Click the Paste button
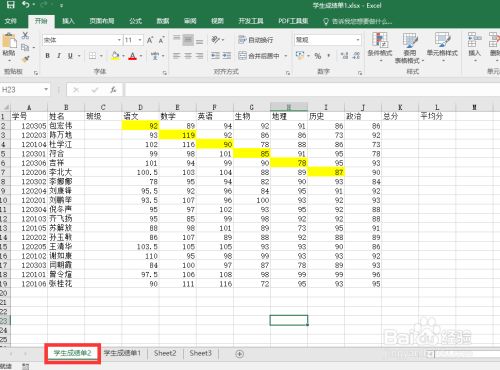 click(x=9, y=47)
